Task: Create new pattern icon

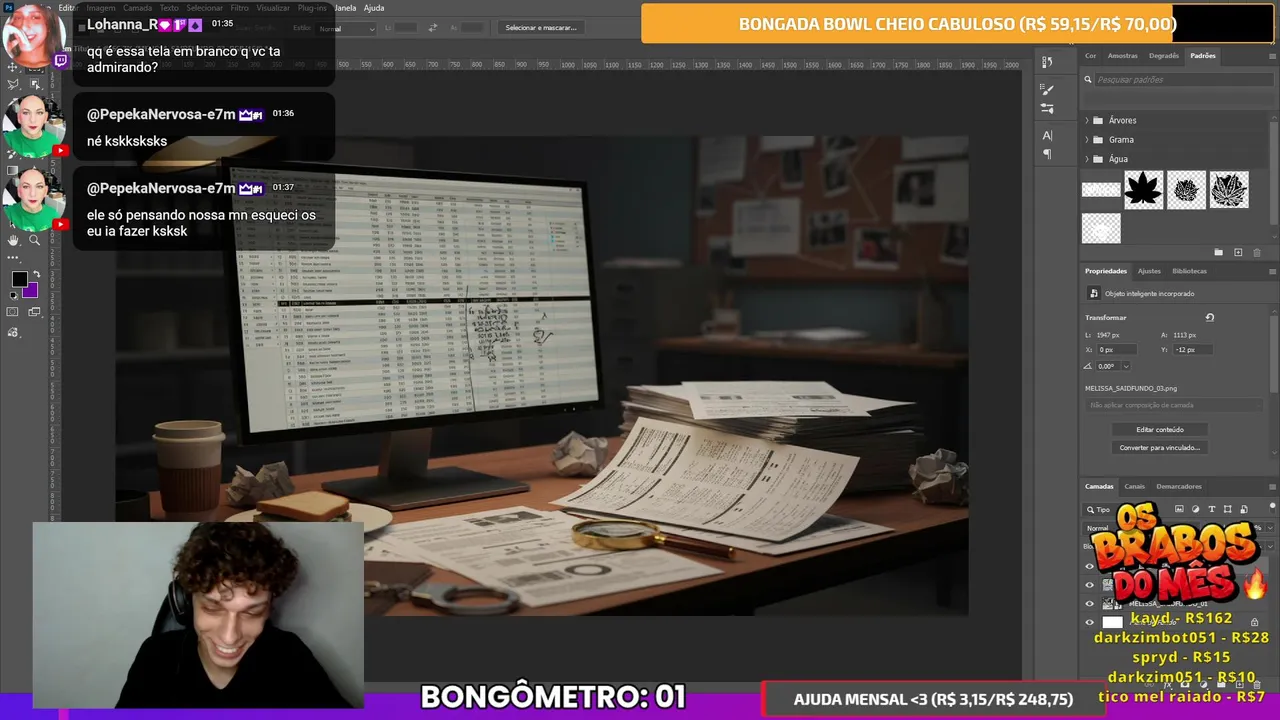Action: coord(1238,253)
